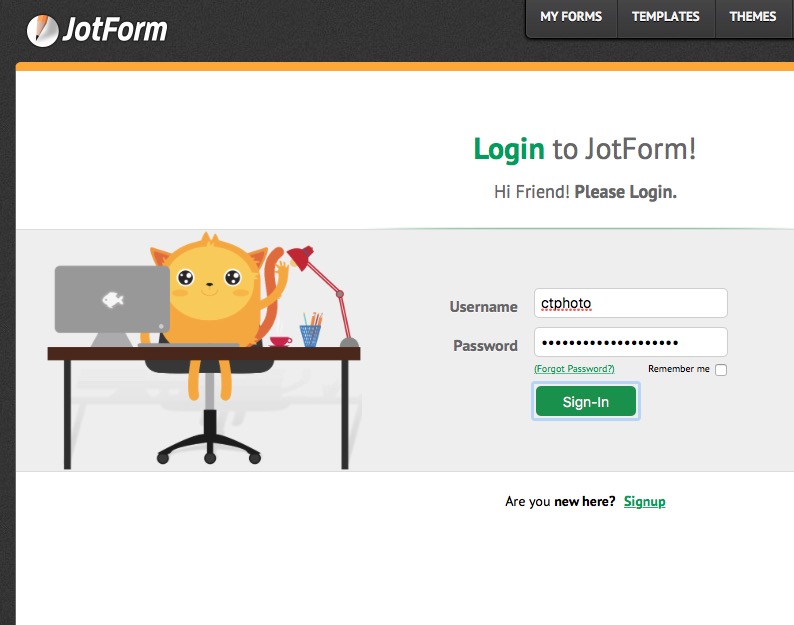The image size is (794, 625).
Task: Focus the Username field containing ctphoto
Action: click(630, 303)
